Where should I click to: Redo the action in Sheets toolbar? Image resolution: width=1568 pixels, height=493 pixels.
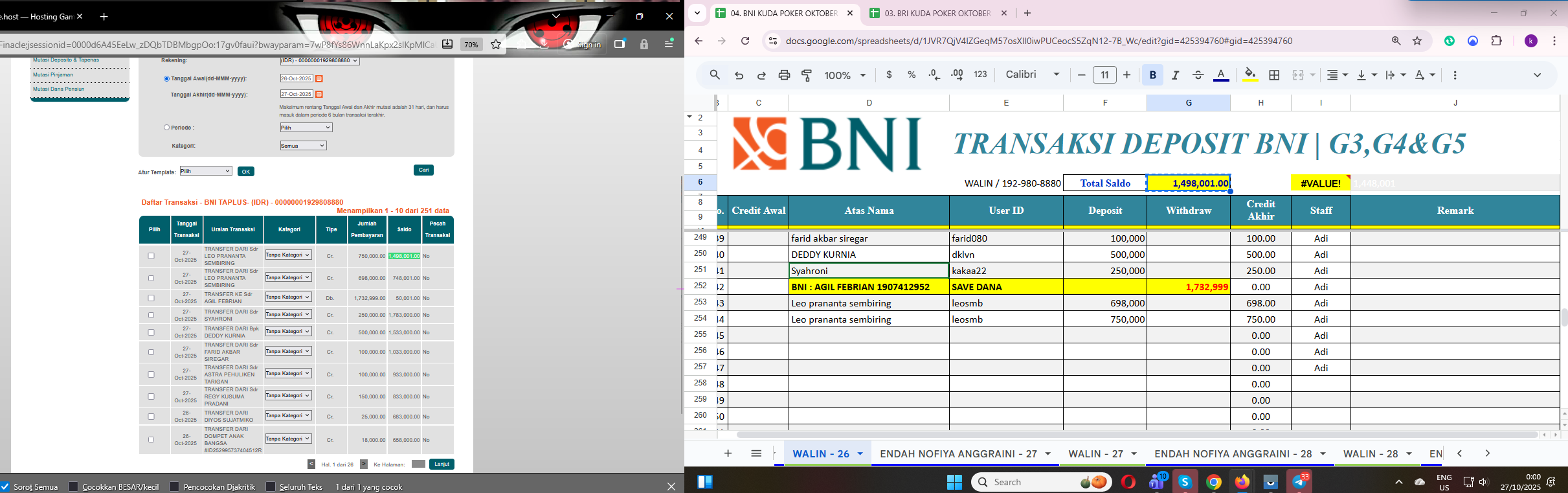point(761,75)
